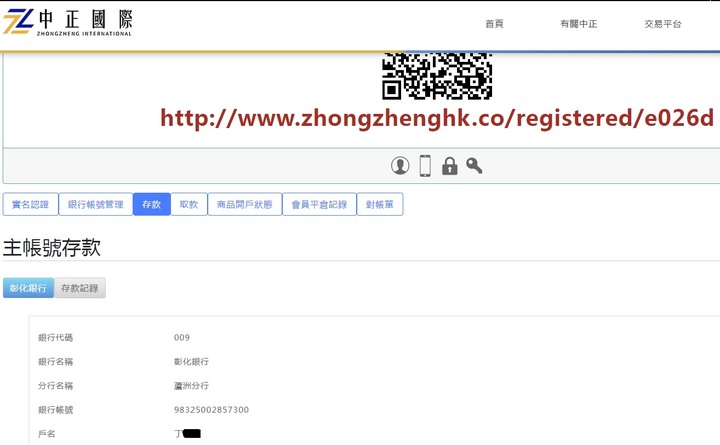Viewport: 720px width, 445px height.
Task: Open the 交易平台 menu item
Action: click(663, 24)
